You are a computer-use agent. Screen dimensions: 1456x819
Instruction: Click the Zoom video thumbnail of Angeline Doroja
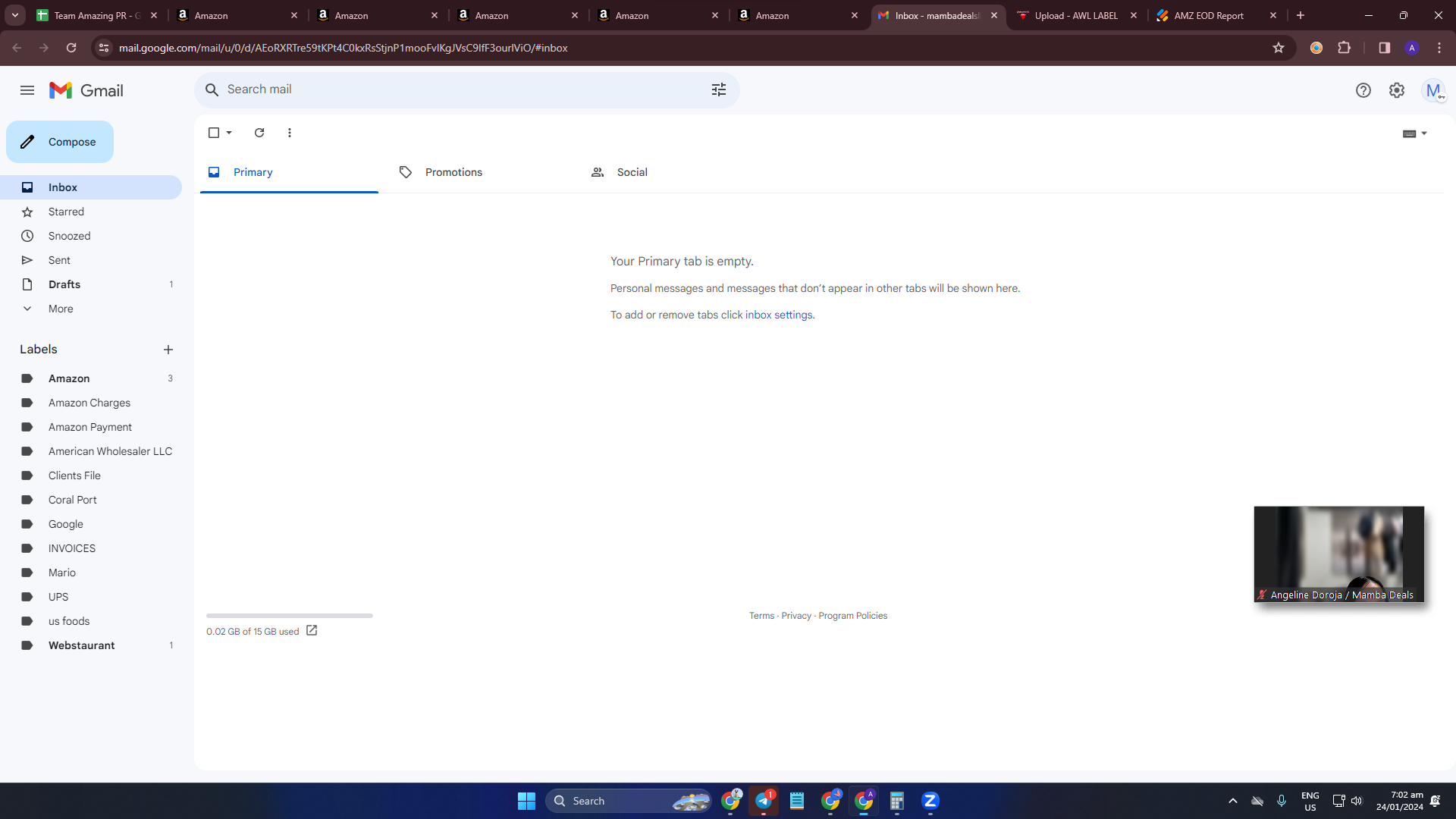[x=1339, y=554]
